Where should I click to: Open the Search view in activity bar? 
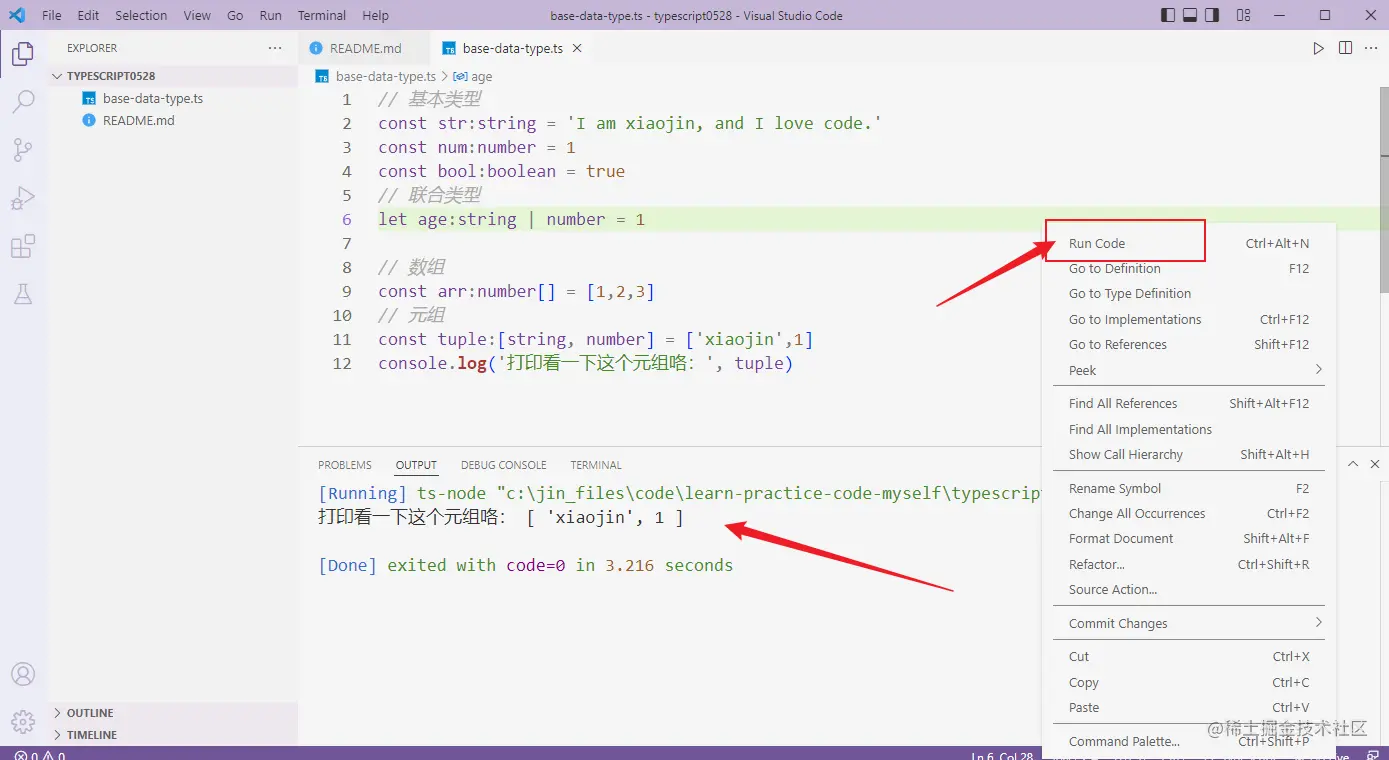point(23,102)
